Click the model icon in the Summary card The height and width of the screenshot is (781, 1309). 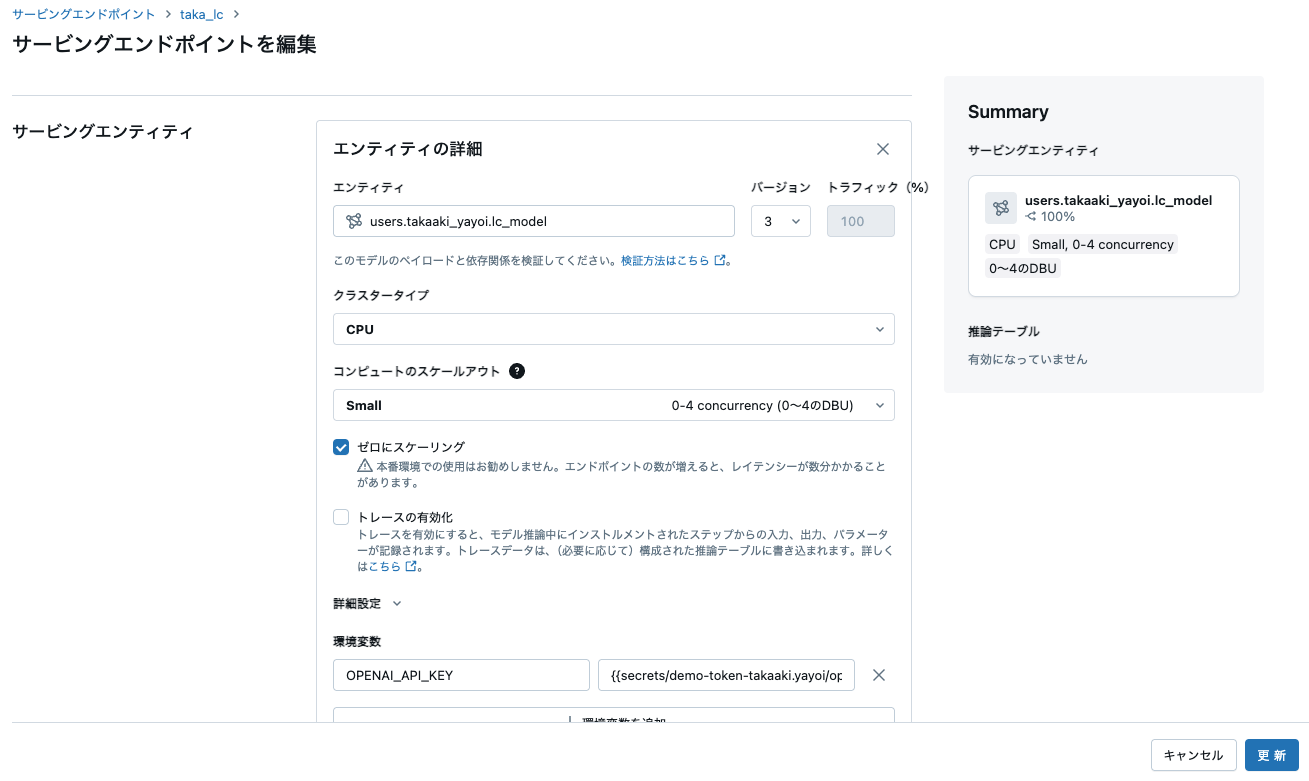(x=1000, y=208)
